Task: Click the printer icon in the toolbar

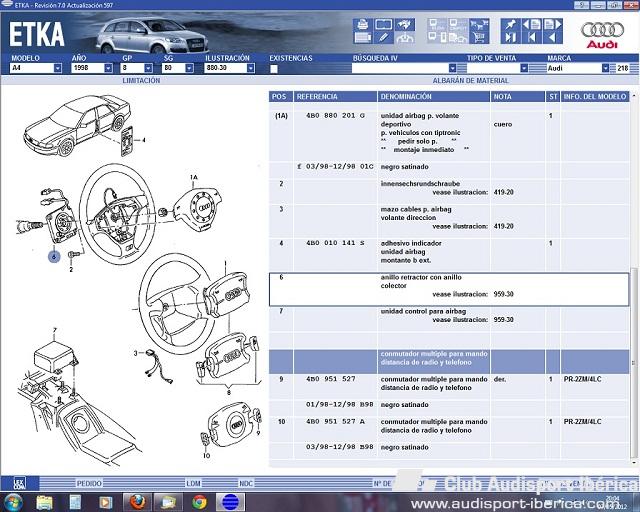Action: 362,24
